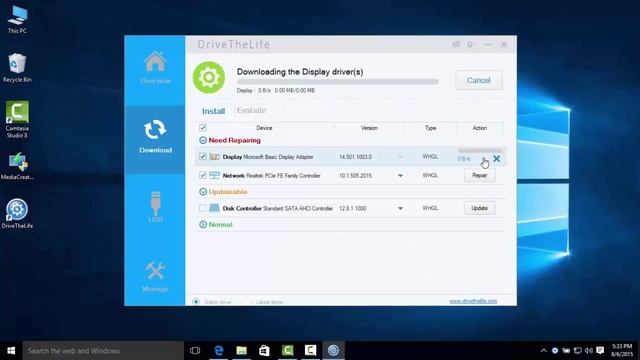Open the www.drivethelife.com link
Viewport: 640px width, 360px height.
tap(473, 301)
